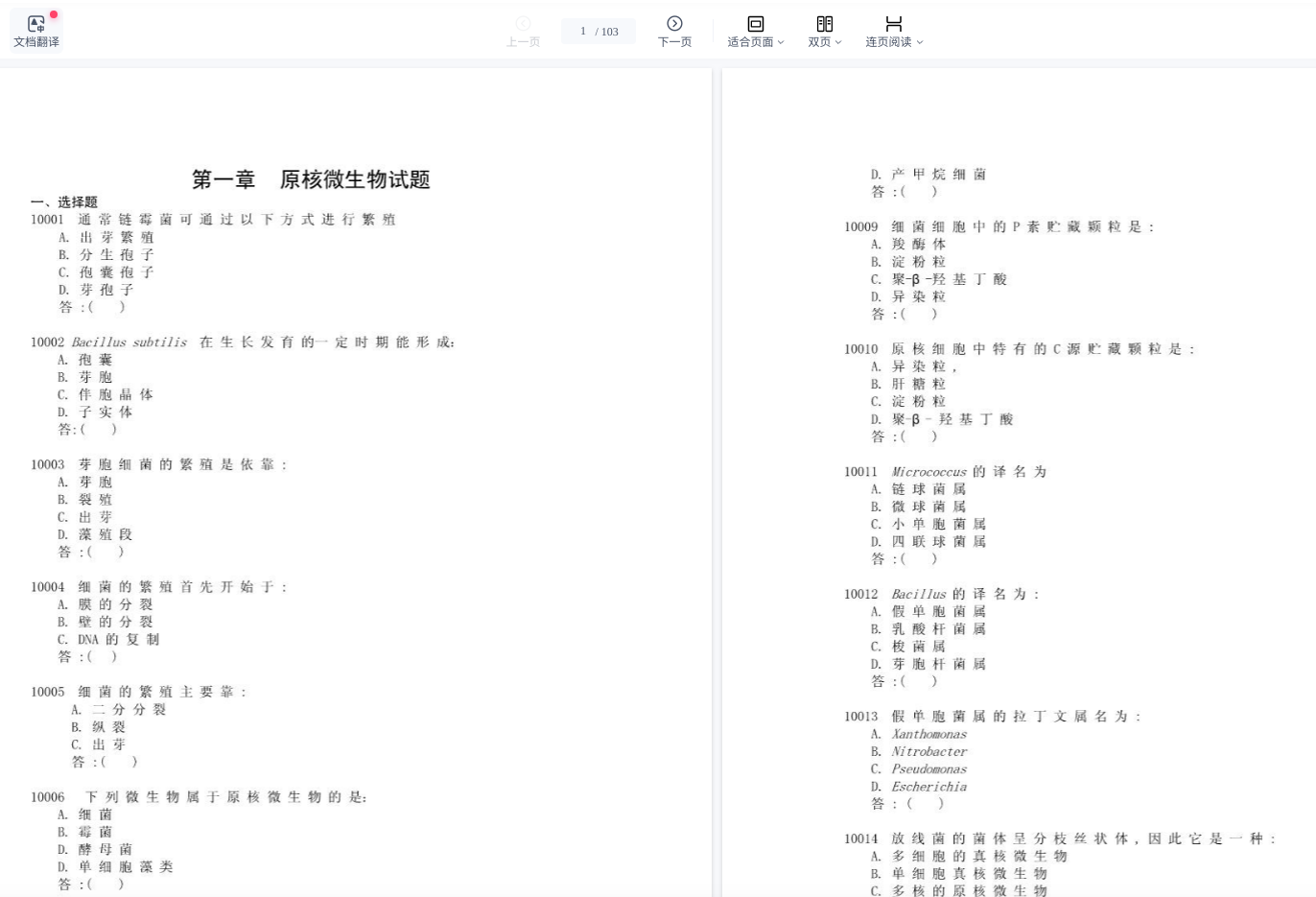The height and width of the screenshot is (897, 1316).
Task: Click the 下一页 next page arrow icon
Action: 674,23
